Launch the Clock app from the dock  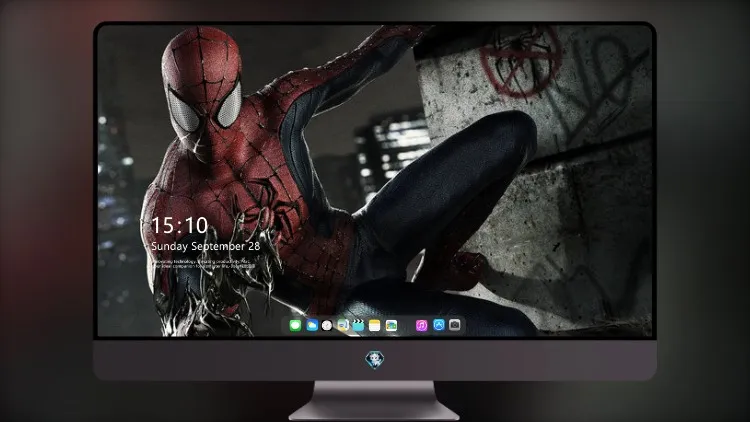coord(327,325)
